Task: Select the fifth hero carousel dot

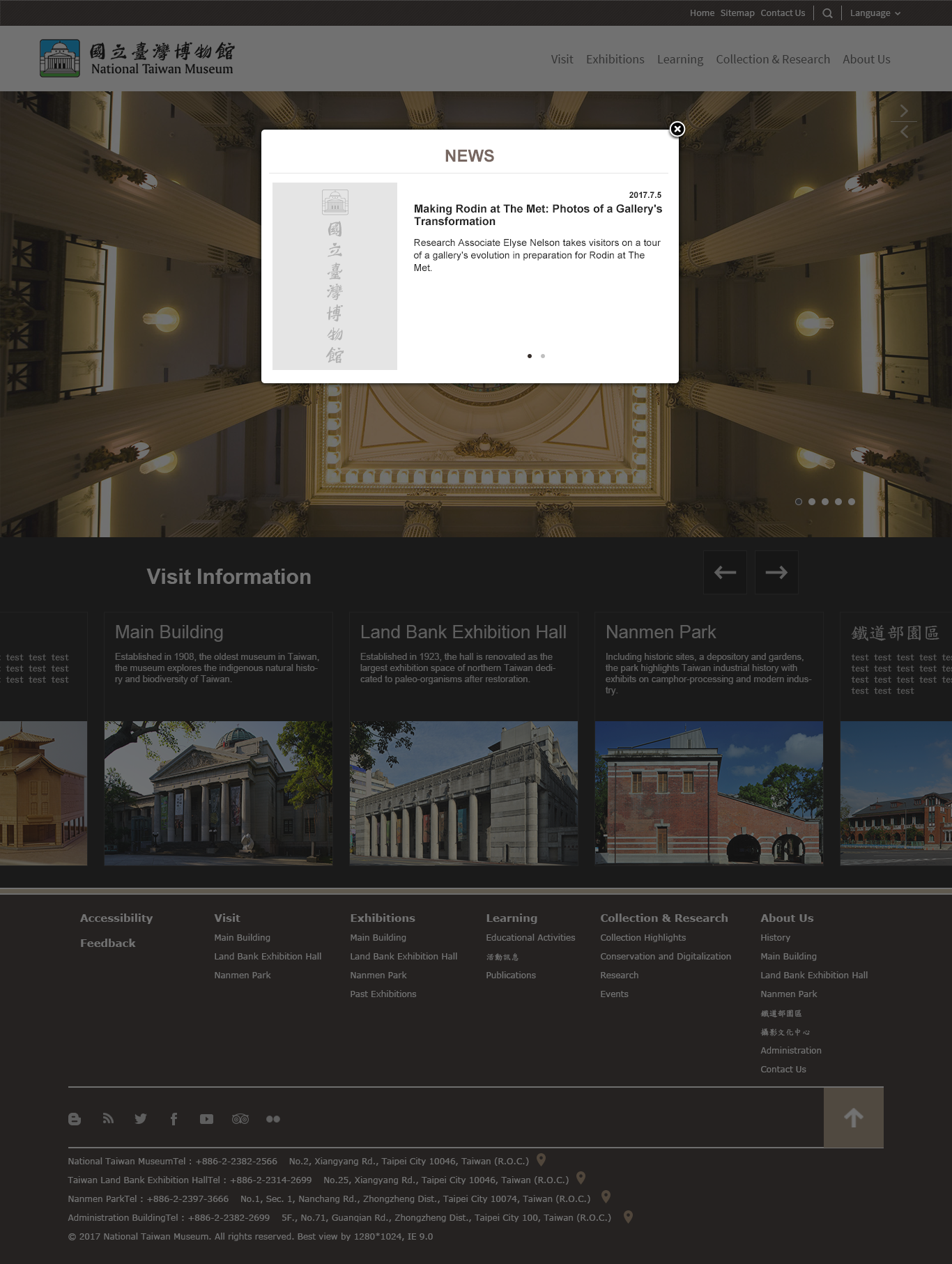Action: [x=852, y=502]
